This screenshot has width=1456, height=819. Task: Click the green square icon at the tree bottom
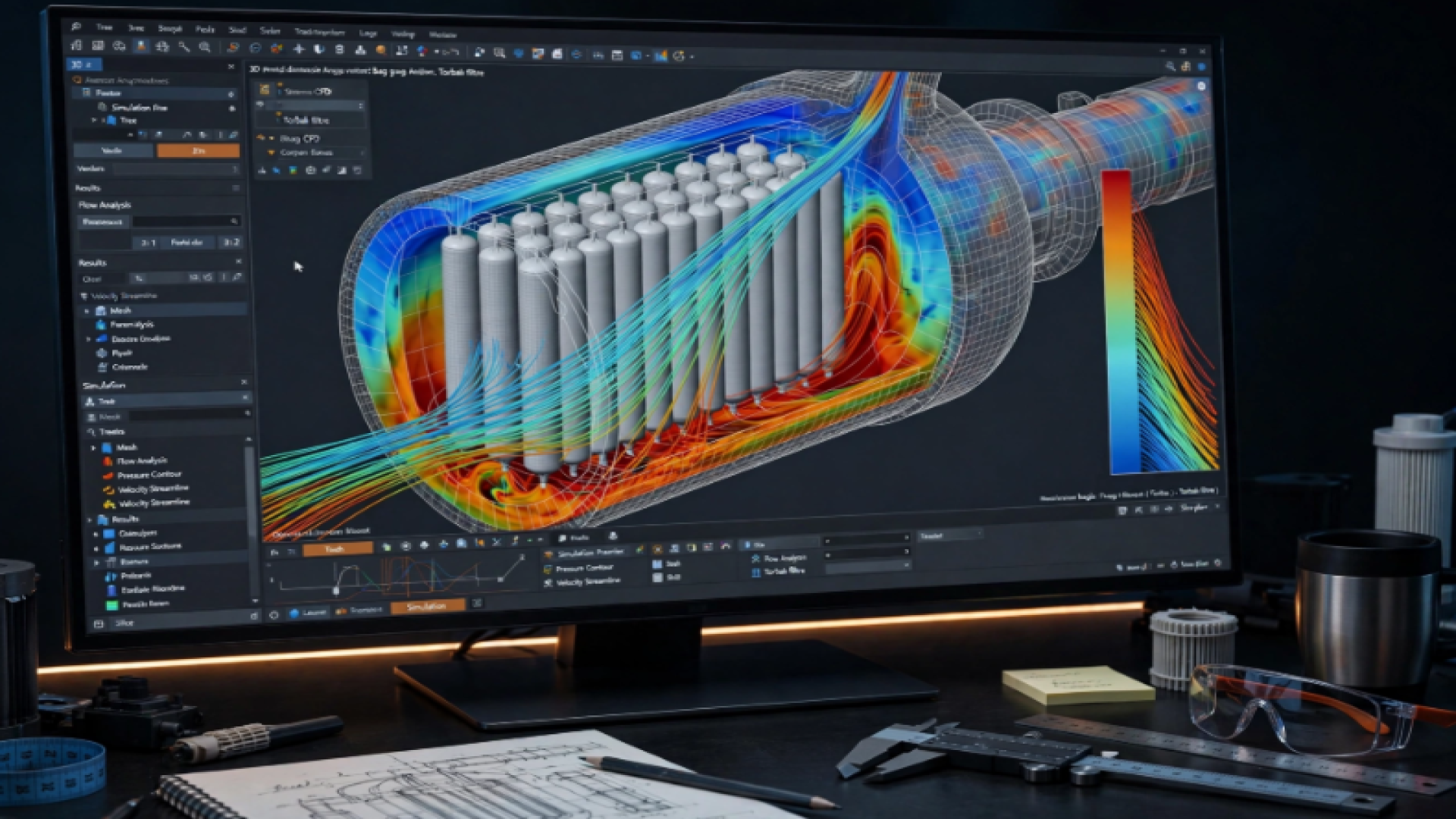point(111,605)
